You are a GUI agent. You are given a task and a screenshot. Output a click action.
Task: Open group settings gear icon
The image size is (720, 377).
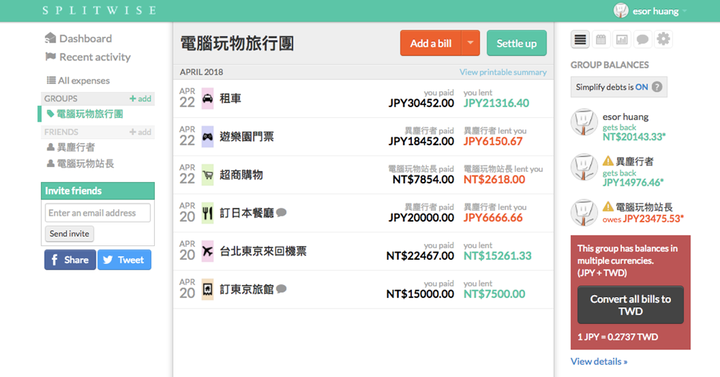[x=663, y=39]
